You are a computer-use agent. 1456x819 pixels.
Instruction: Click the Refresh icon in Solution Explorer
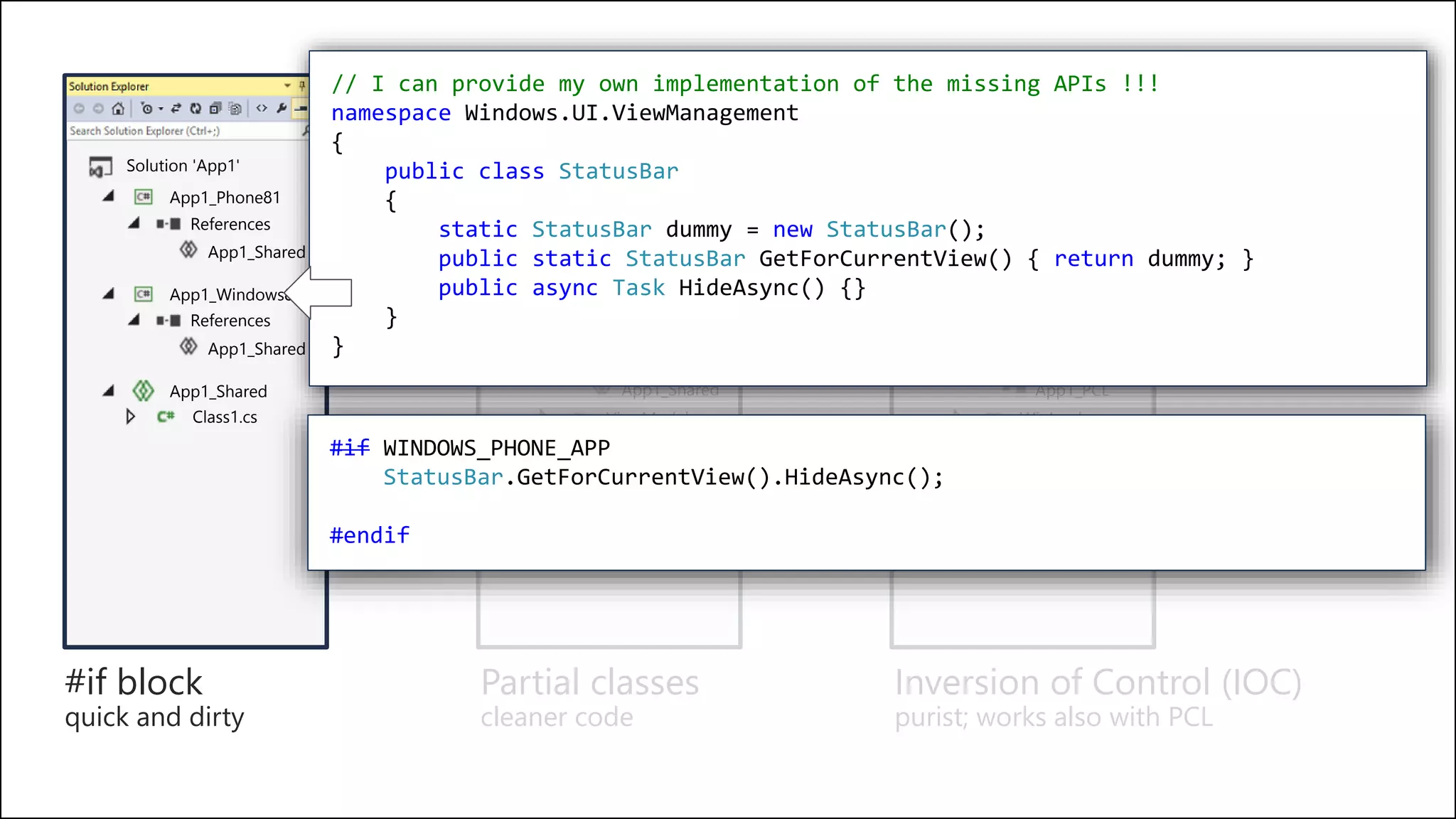pyautogui.click(x=196, y=108)
